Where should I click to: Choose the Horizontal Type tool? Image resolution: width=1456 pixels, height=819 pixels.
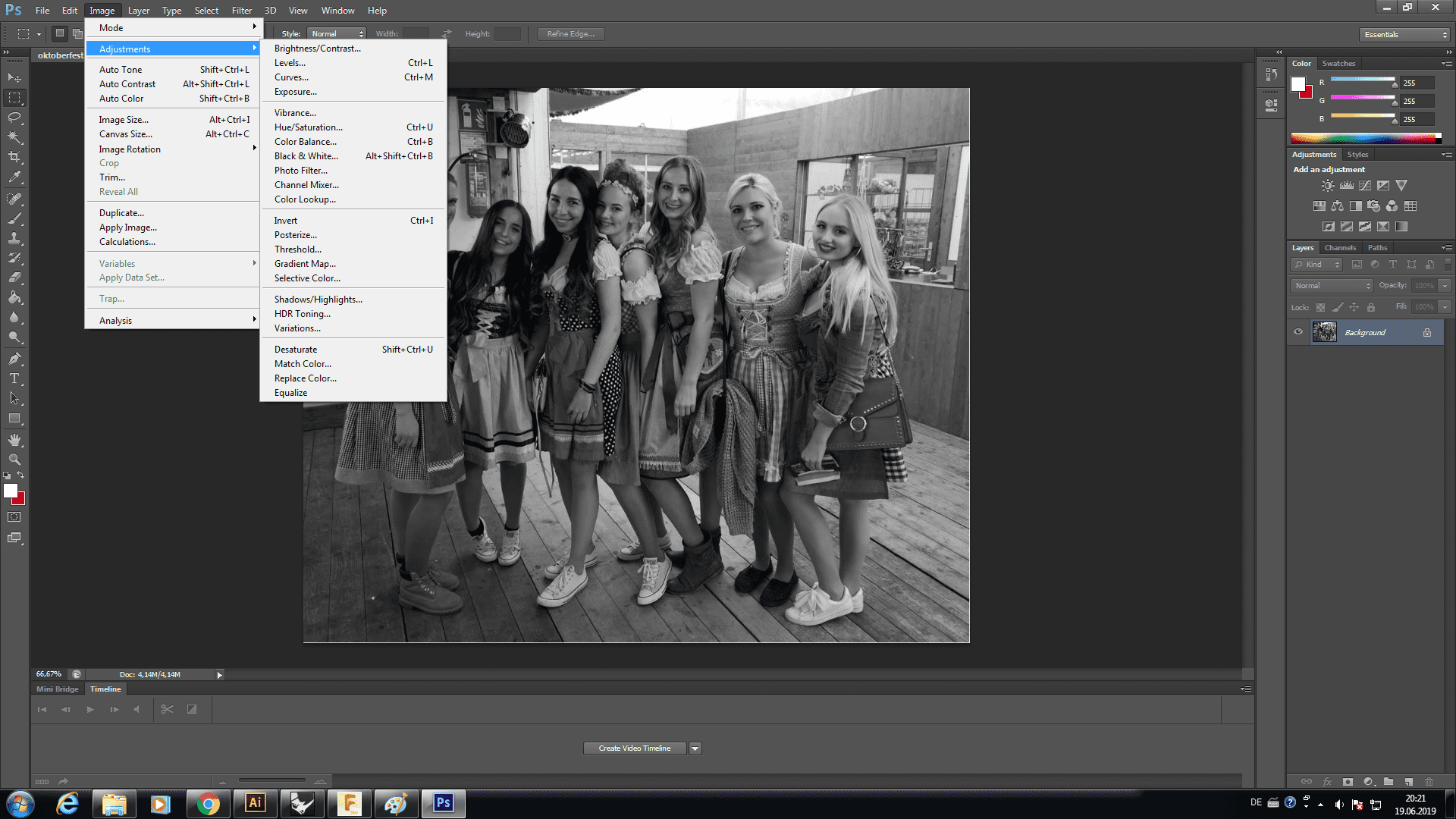[x=14, y=378]
